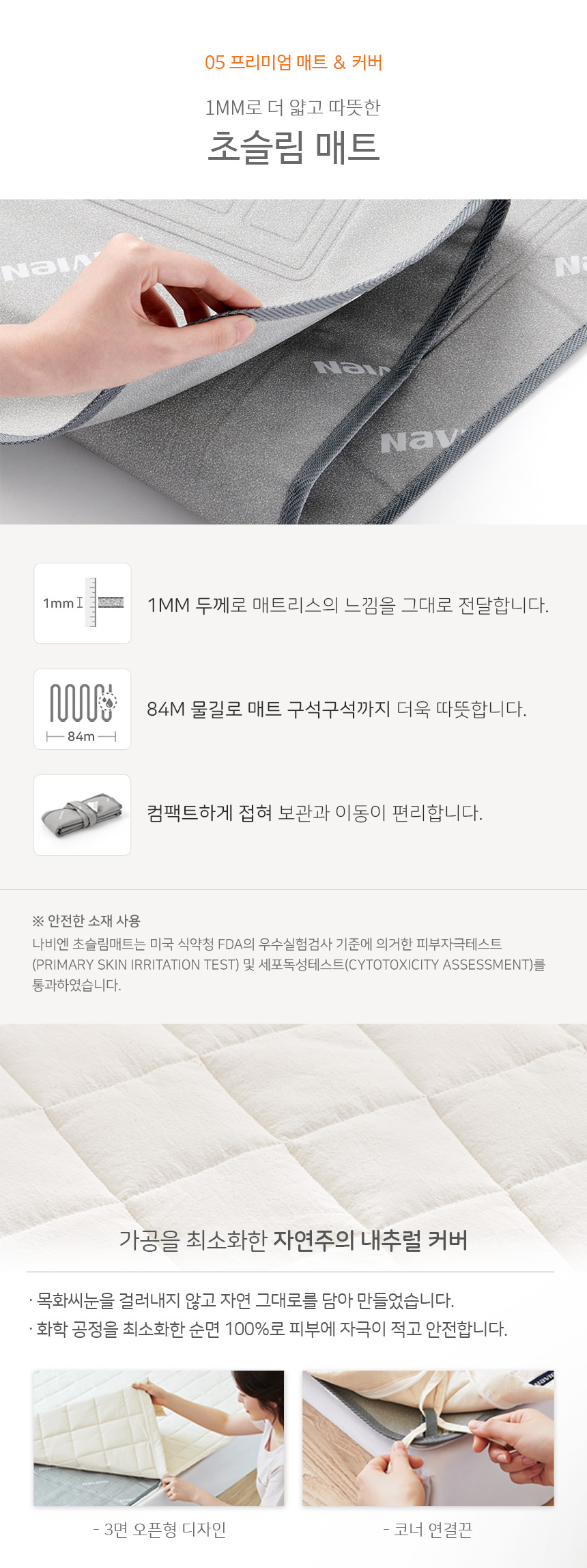This screenshot has width=587, height=1568.
Task: Click the ※ 안전한 소재 사용 notice heading
Action: pos(86,921)
